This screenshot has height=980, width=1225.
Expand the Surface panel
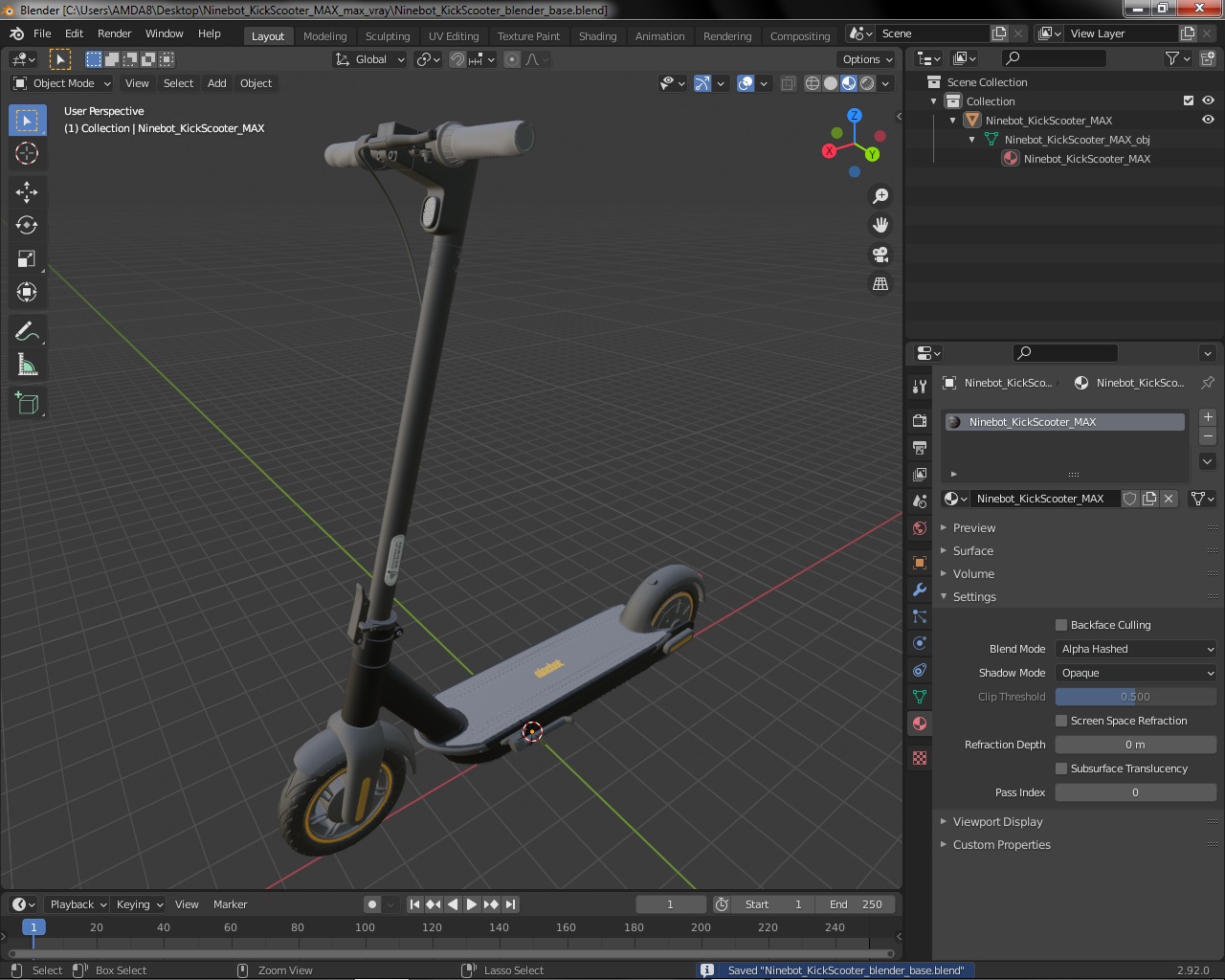(973, 551)
